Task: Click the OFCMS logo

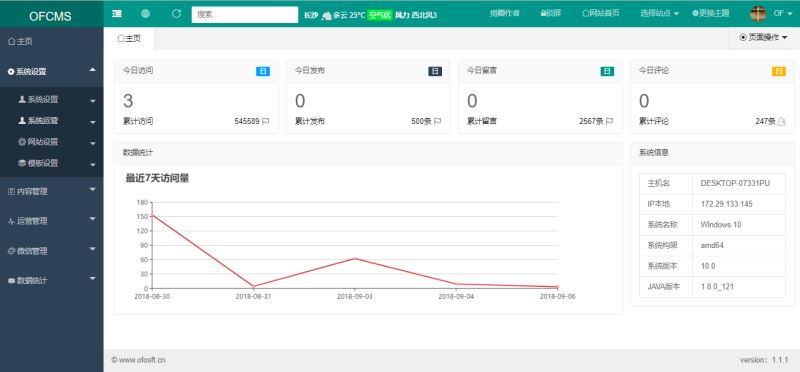Action: 51,16
